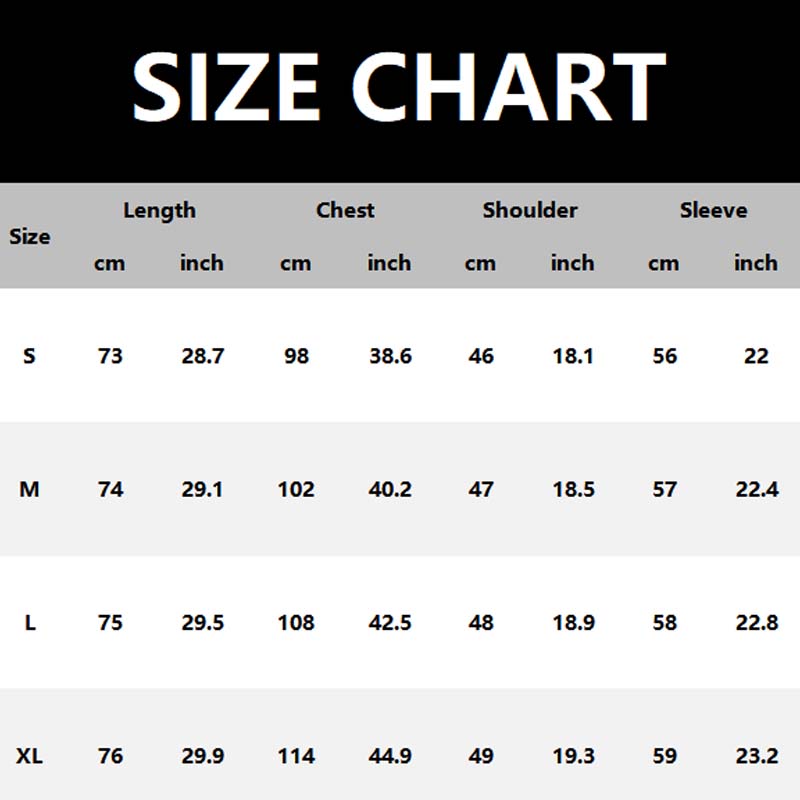Screen dimensions: 800x800
Task: Click the cm subheader under Chest
Action: [295, 264]
